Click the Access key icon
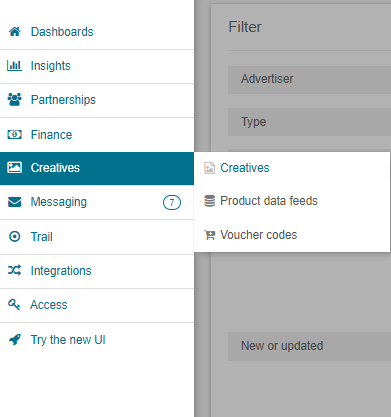The height and width of the screenshot is (417, 391). pyautogui.click(x=14, y=304)
